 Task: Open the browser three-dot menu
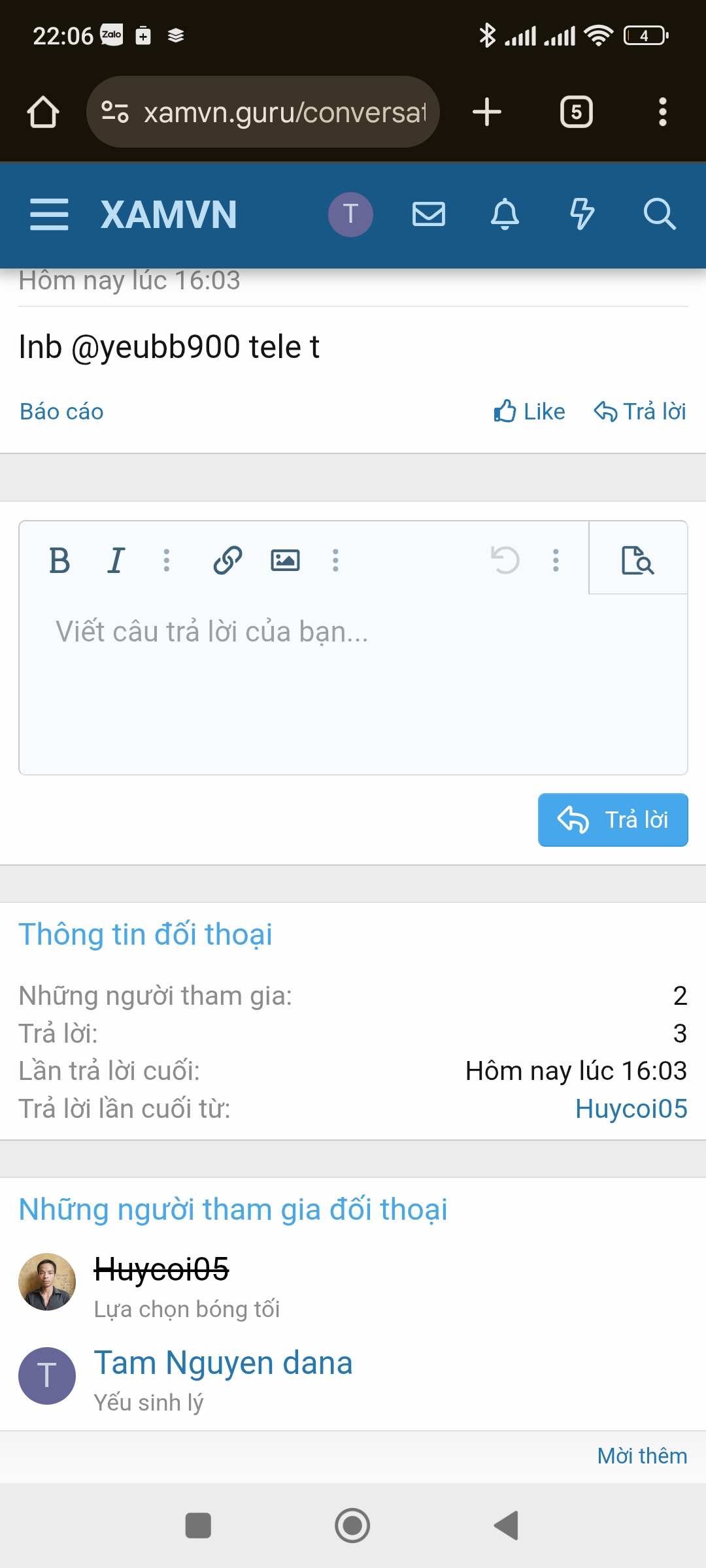pos(662,112)
